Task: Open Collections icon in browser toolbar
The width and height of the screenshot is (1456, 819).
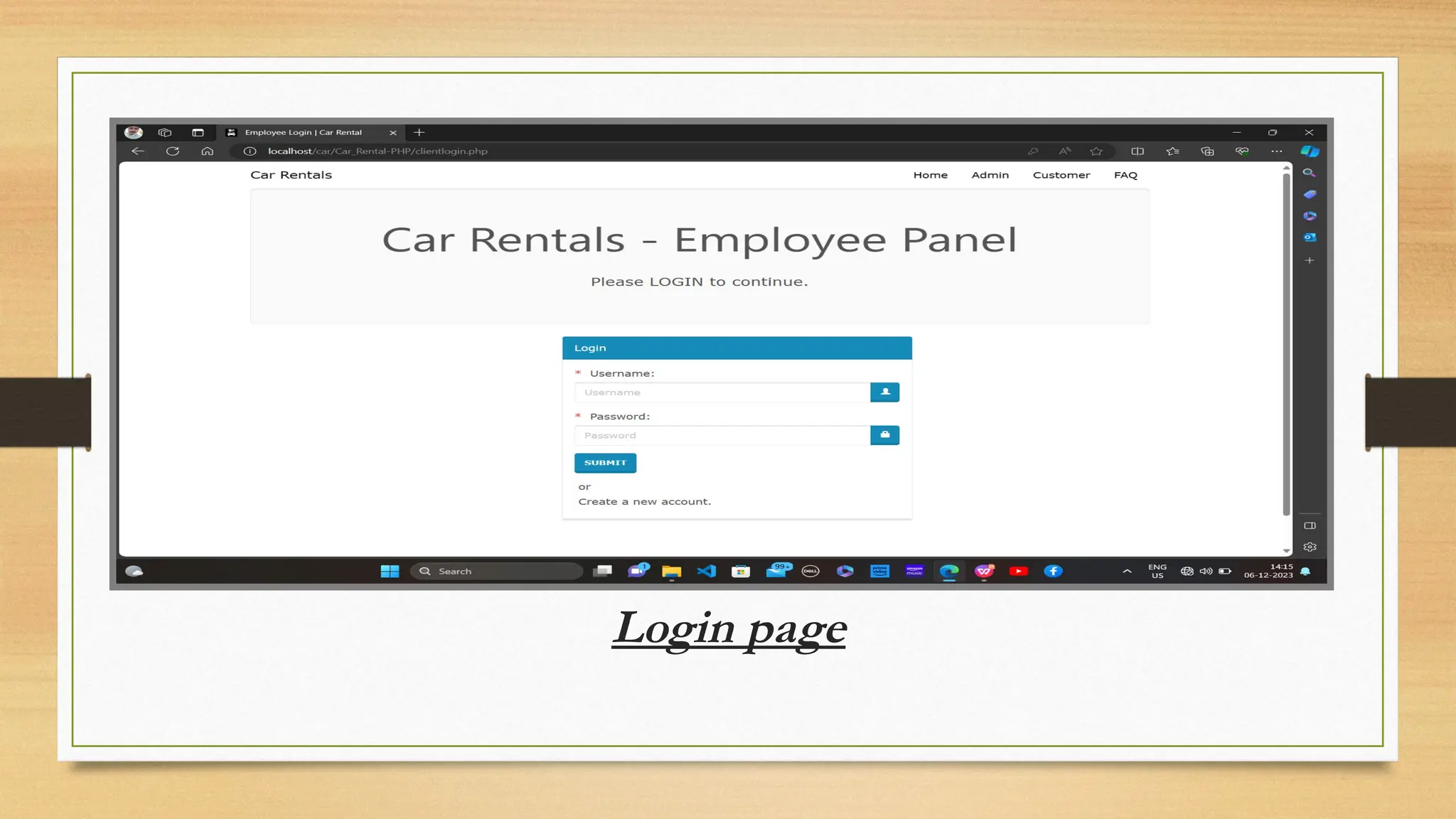Action: pyautogui.click(x=1207, y=151)
